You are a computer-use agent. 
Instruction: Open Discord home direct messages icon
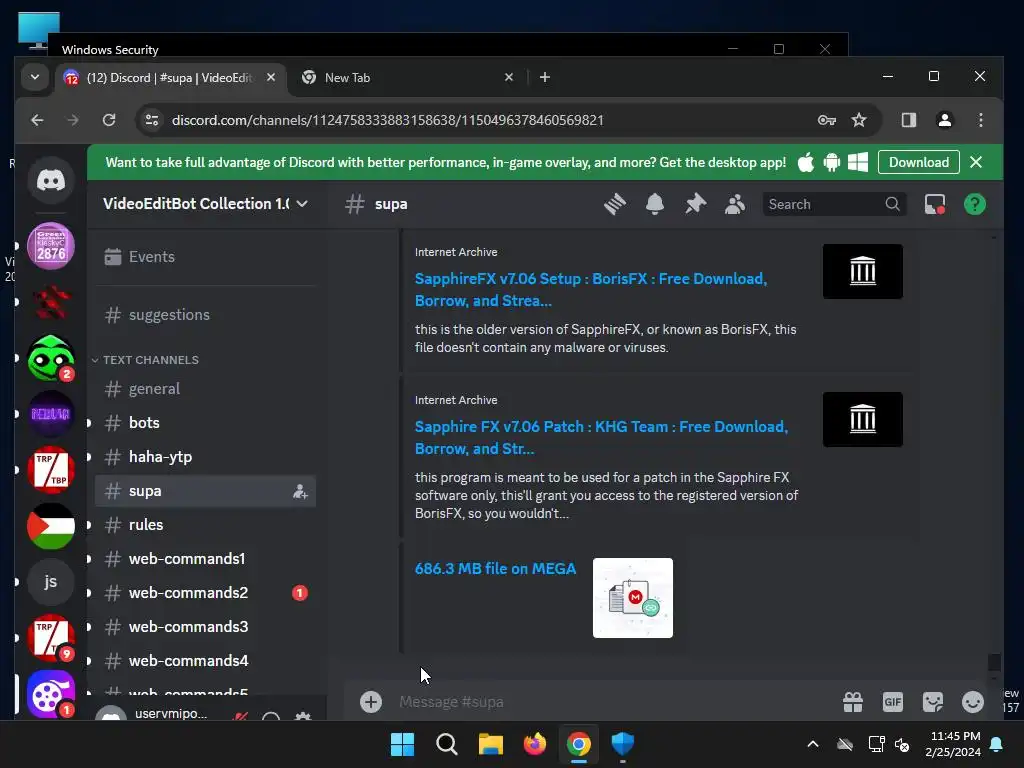coord(50,180)
